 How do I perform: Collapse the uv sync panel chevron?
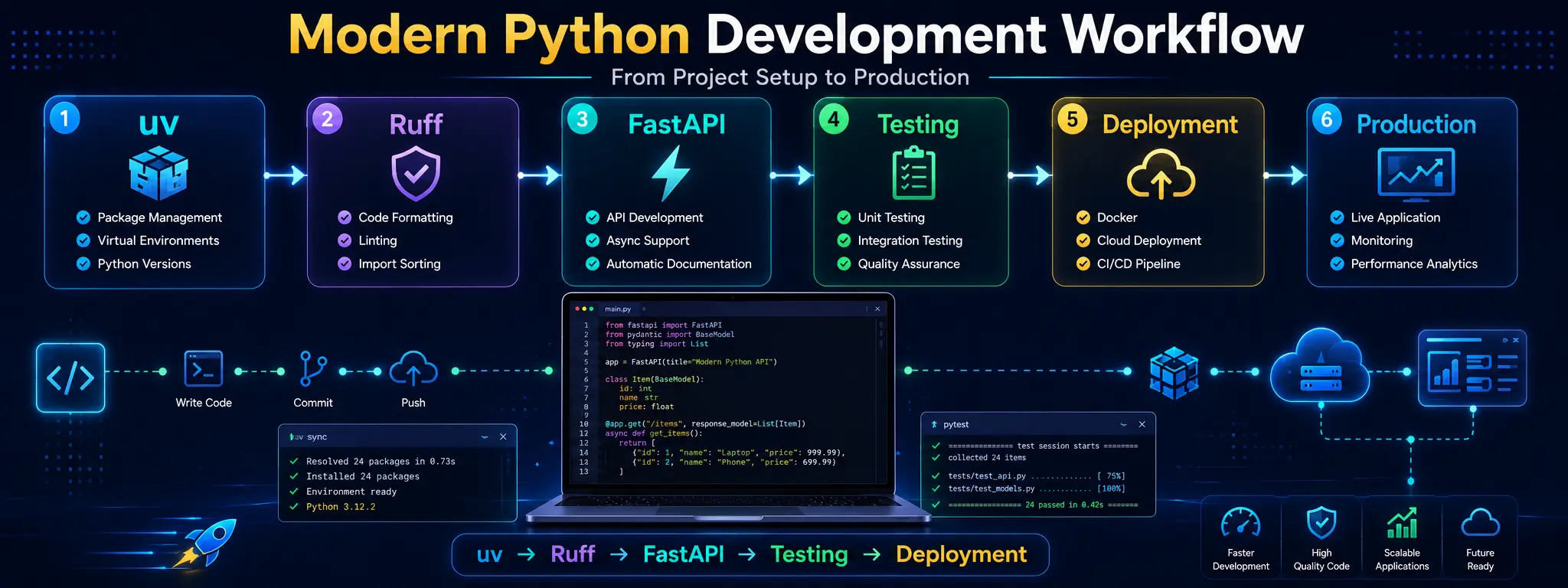click(485, 437)
